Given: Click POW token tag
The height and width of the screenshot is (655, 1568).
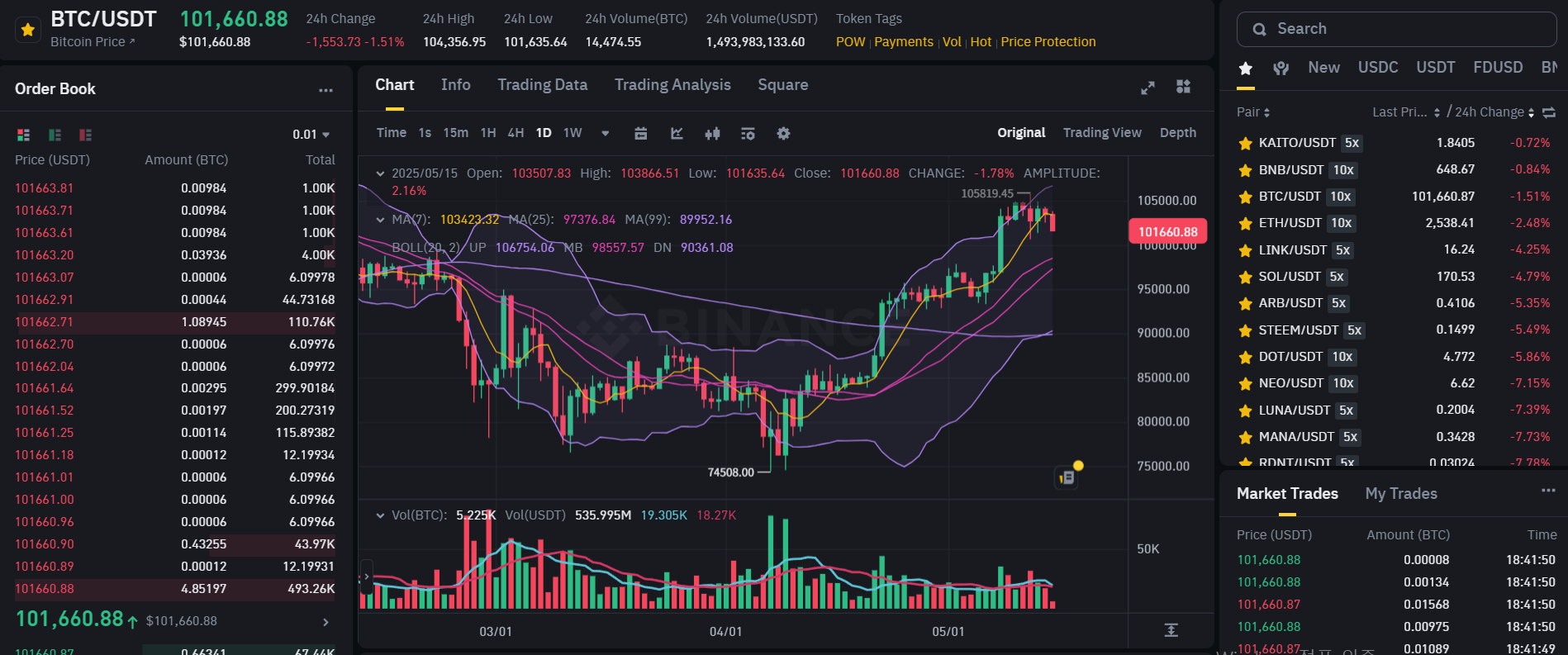Looking at the screenshot, I should (850, 42).
